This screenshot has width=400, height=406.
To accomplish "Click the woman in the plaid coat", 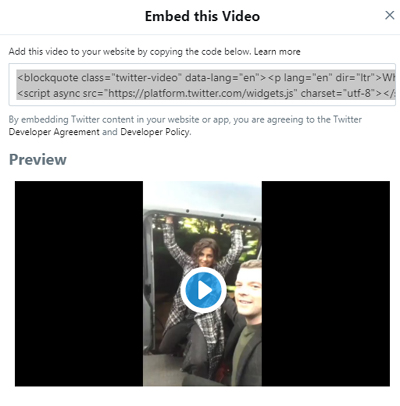I will click(198, 287).
